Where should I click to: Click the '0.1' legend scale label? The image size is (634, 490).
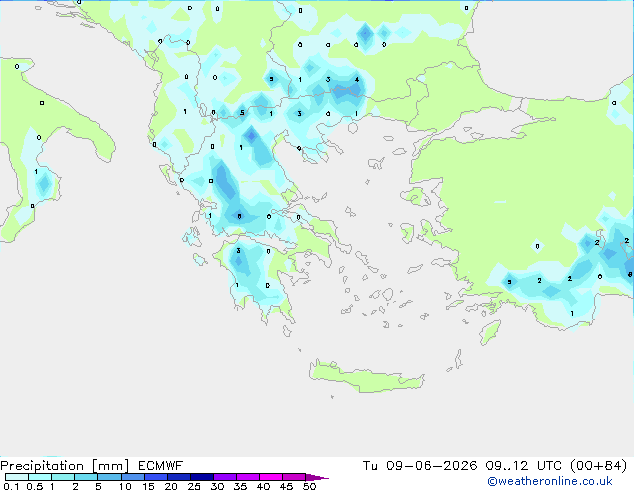[x=11, y=486]
